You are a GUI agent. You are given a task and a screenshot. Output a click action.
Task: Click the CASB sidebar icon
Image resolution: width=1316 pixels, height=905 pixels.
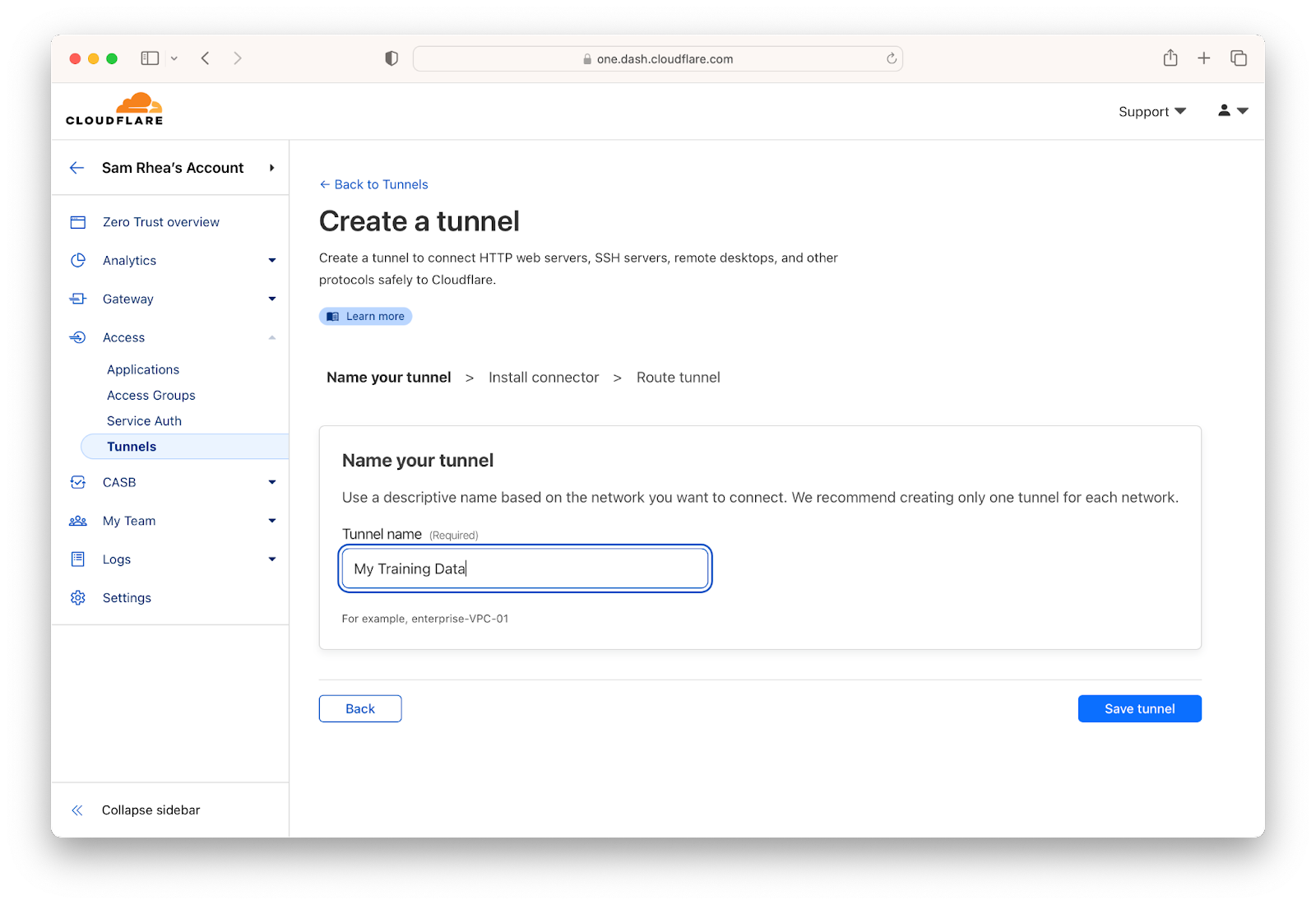pyautogui.click(x=78, y=482)
